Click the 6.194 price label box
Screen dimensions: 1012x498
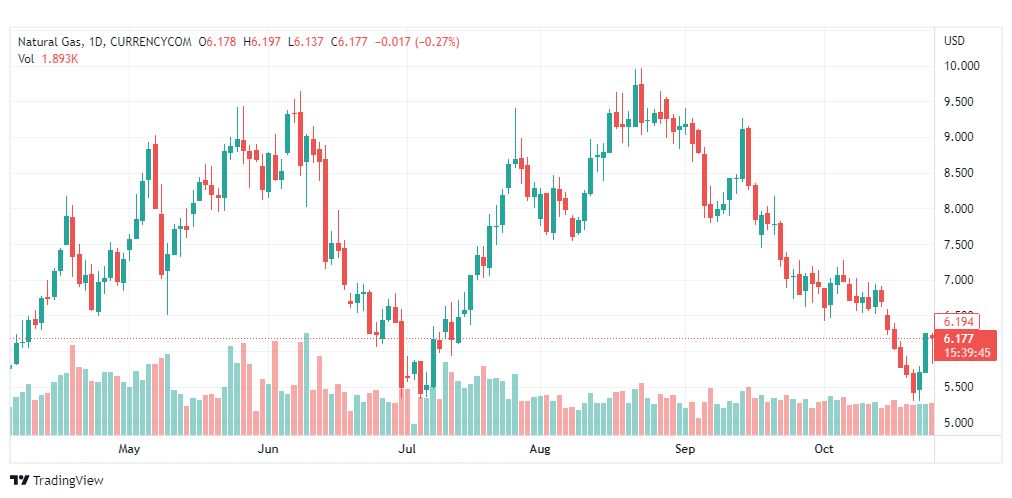957,321
